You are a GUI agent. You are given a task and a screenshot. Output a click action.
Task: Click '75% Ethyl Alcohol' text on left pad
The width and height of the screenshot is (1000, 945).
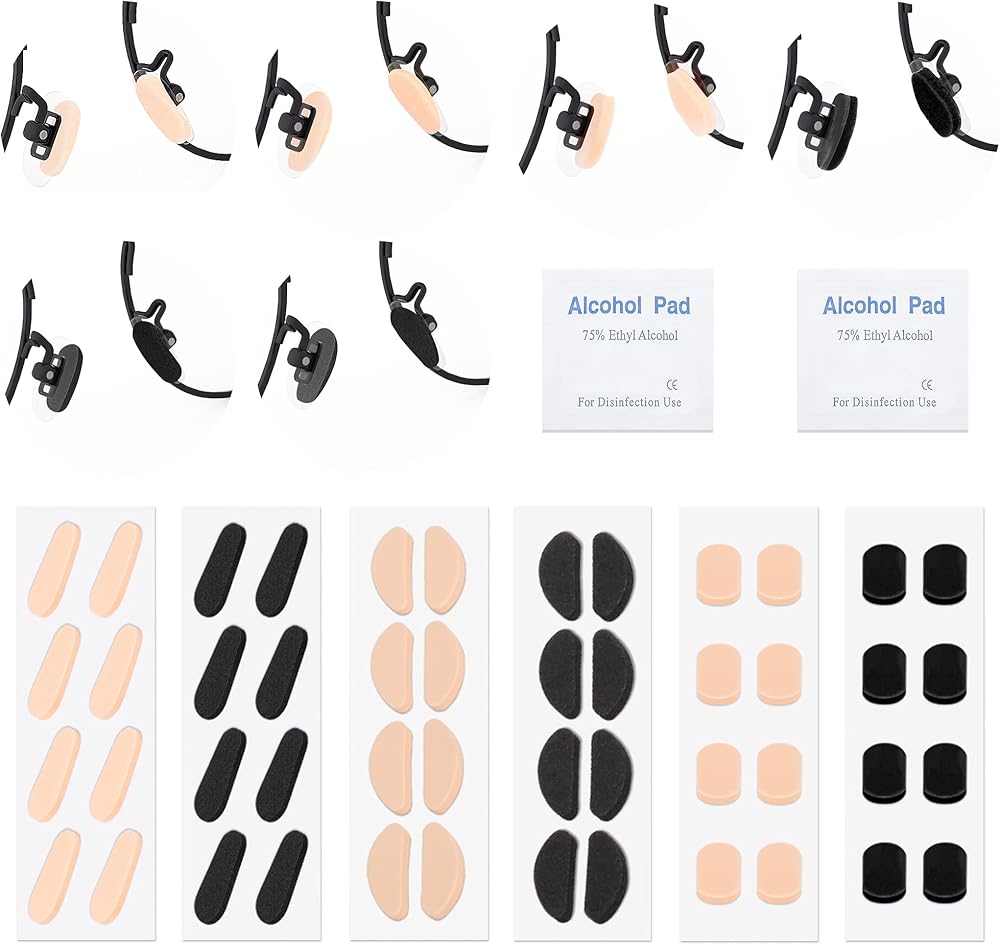point(629,335)
